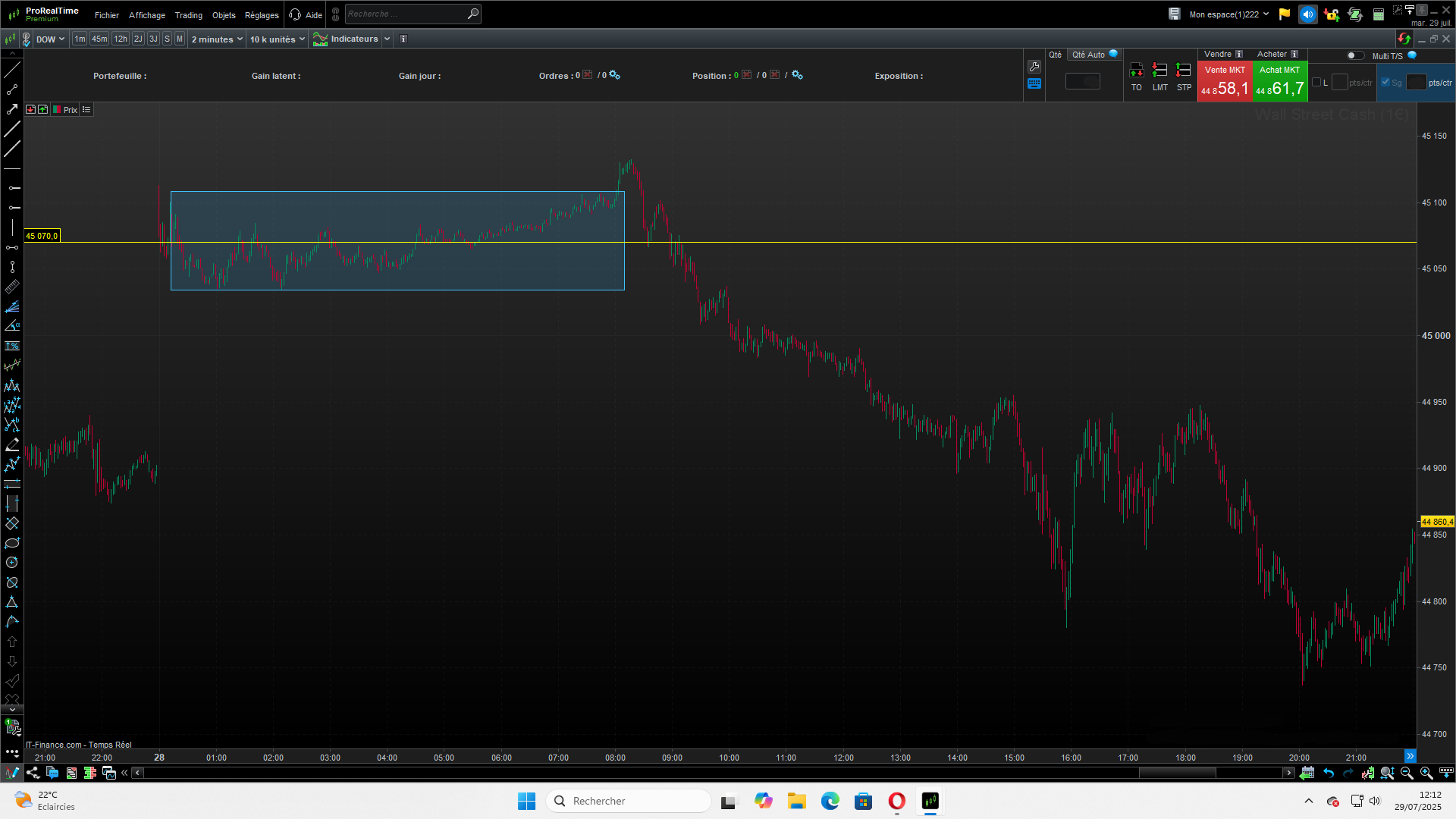Viewport: 1456px width, 819px height.
Task: Select the ruler measurement tool
Action: point(12,287)
